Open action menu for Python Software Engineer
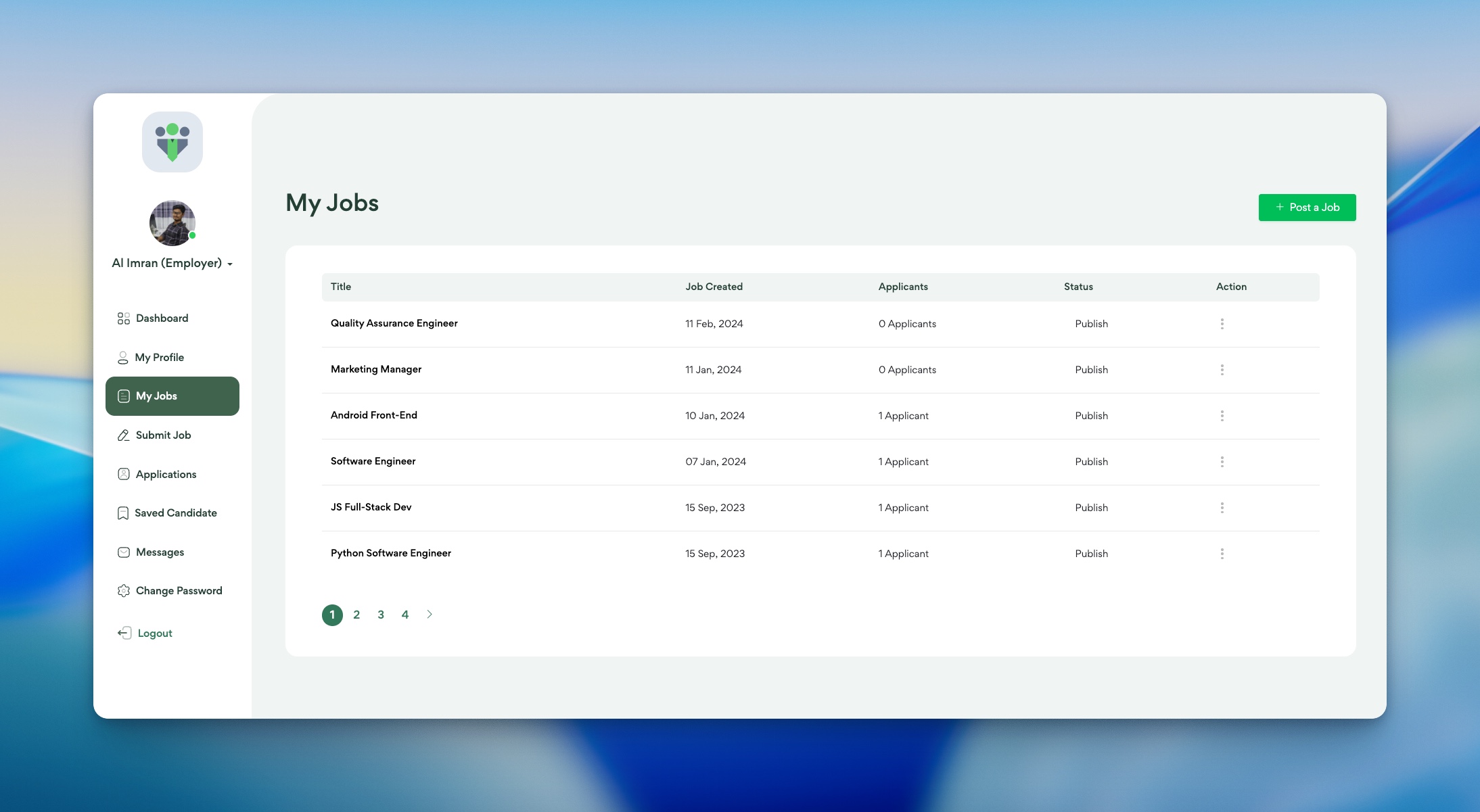The height and width of the screenshot is (812, 1480). (1222, 554)
